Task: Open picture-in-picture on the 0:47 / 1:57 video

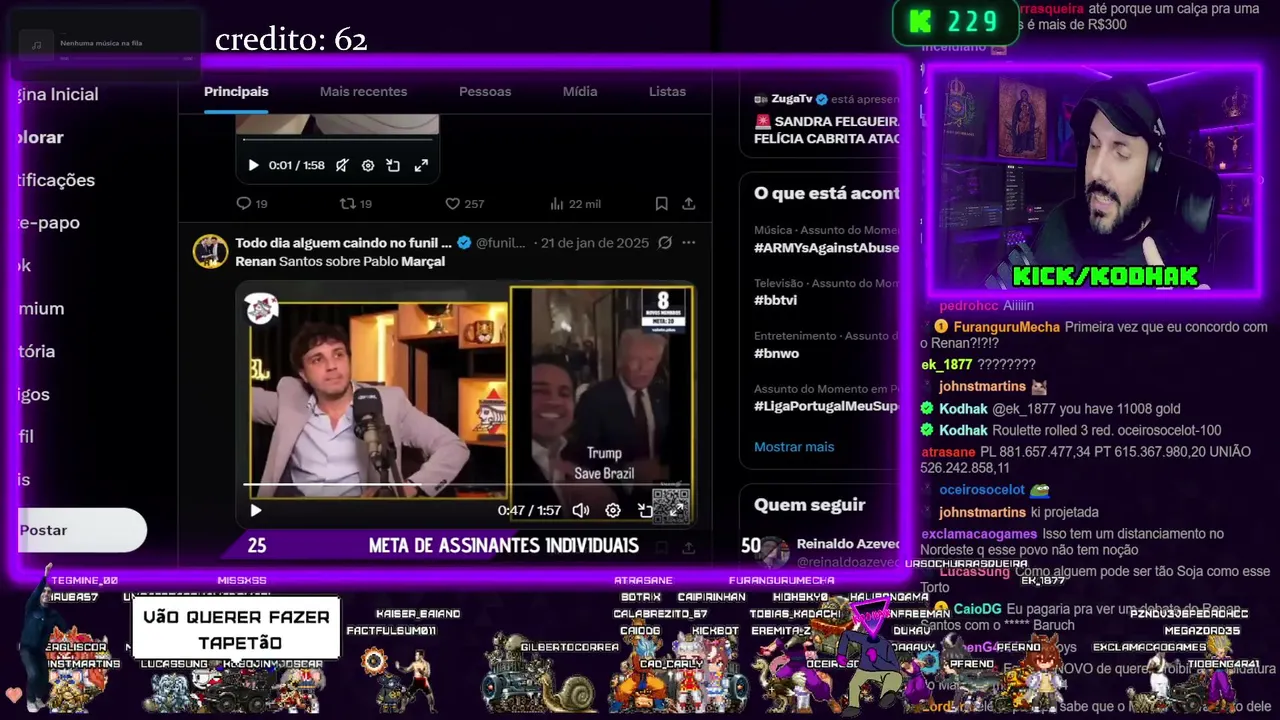Action: [645, 510]
